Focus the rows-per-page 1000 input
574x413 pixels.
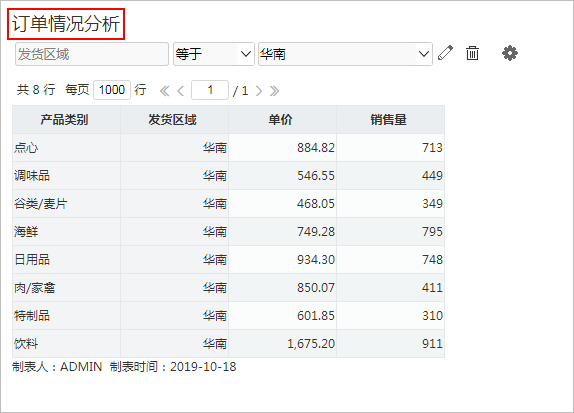click(x=112, y=90)
